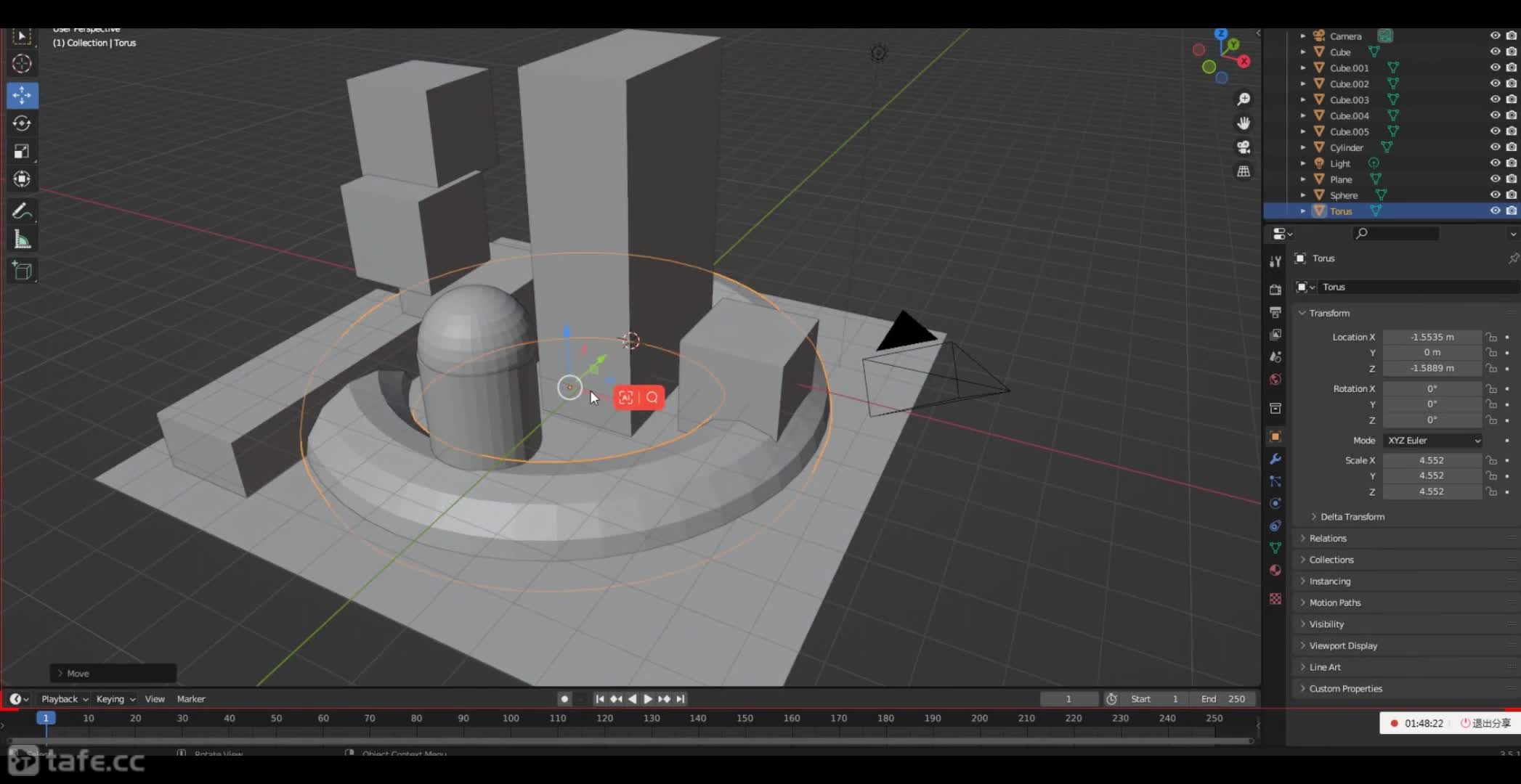Switch perspective/orthographic grid icon
Screen dimensions: 1521x784
[x=1244, y=171]
